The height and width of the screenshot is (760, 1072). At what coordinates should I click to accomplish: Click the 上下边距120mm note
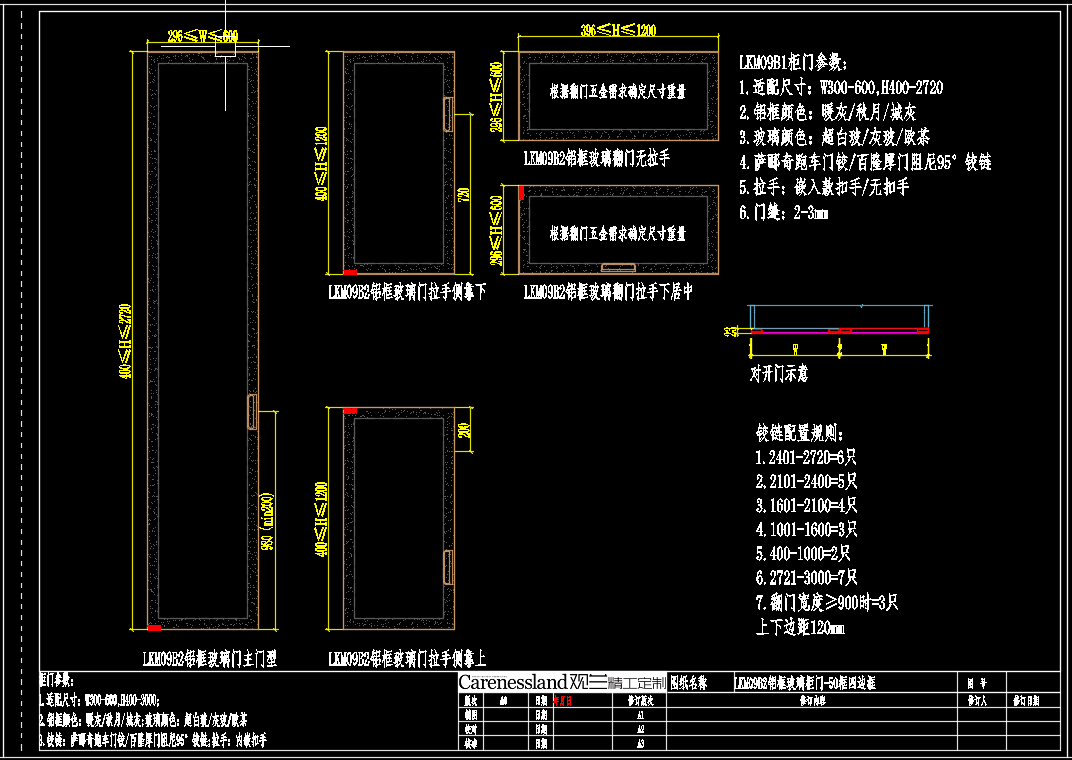800,627
